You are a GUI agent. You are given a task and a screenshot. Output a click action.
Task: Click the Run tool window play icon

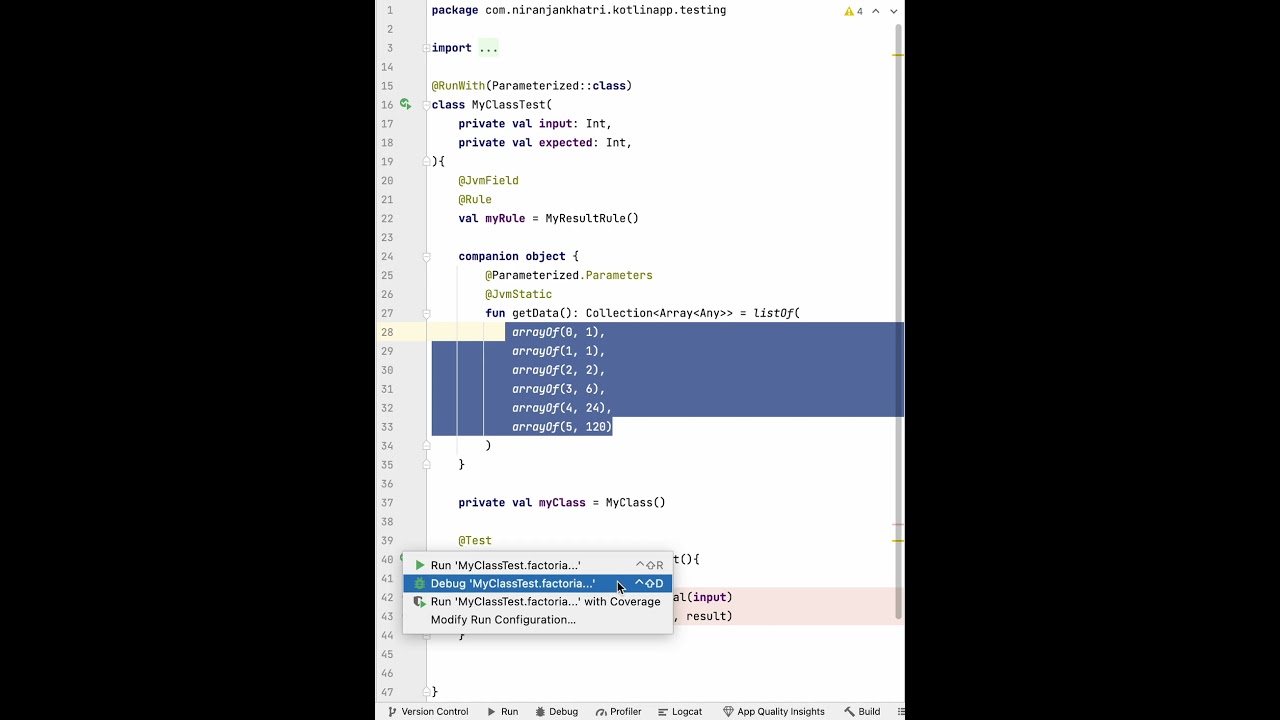tap(491, 712)
